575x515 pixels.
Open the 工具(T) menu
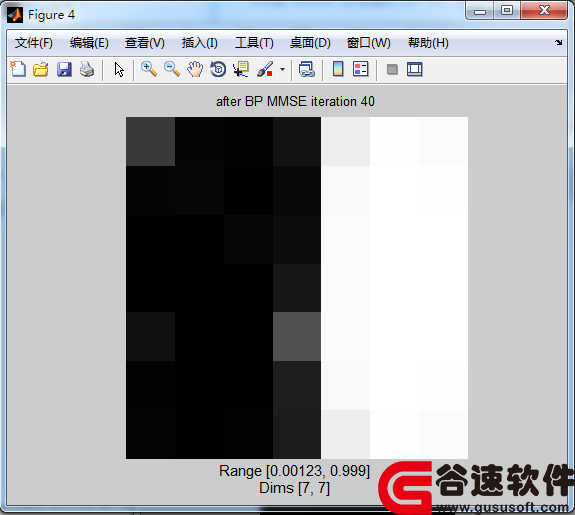click(x=254, y=43)
